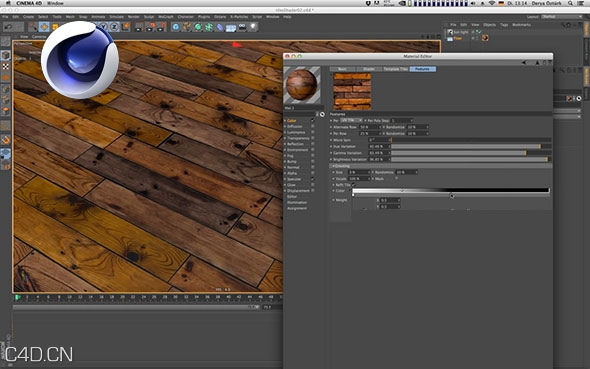
Task: Click the coordinate system icon after Z
Action: (x=125, y=27)
